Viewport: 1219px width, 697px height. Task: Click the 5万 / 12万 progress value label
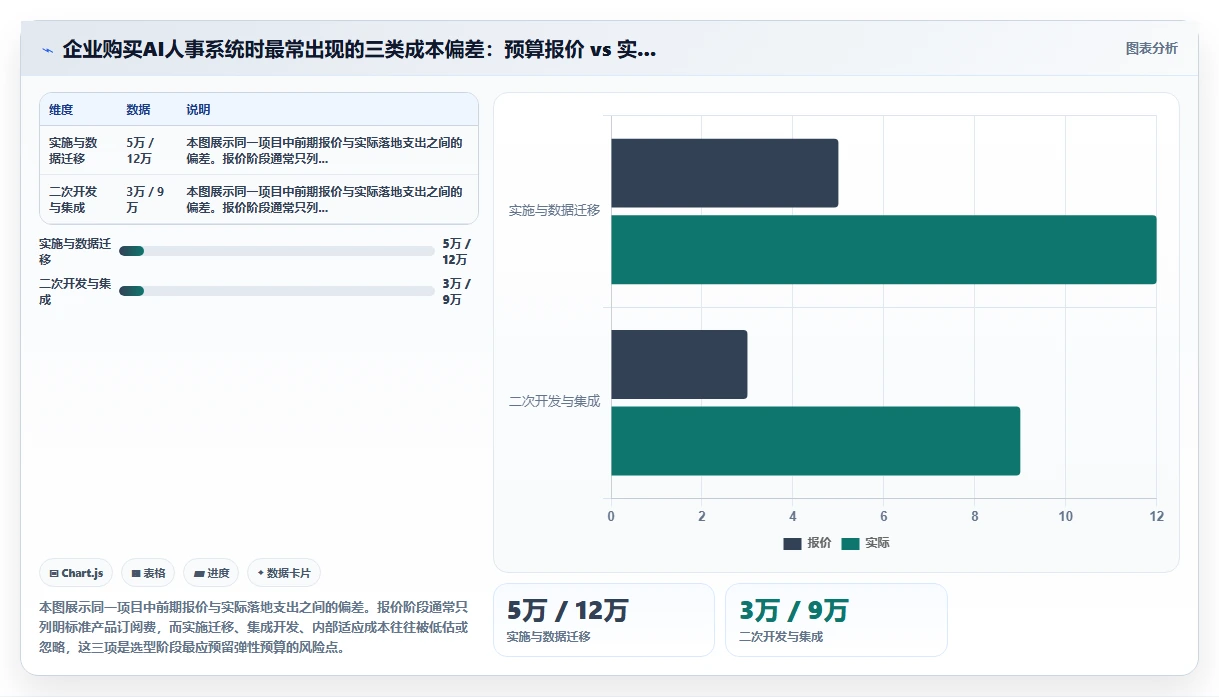[456, 251]
